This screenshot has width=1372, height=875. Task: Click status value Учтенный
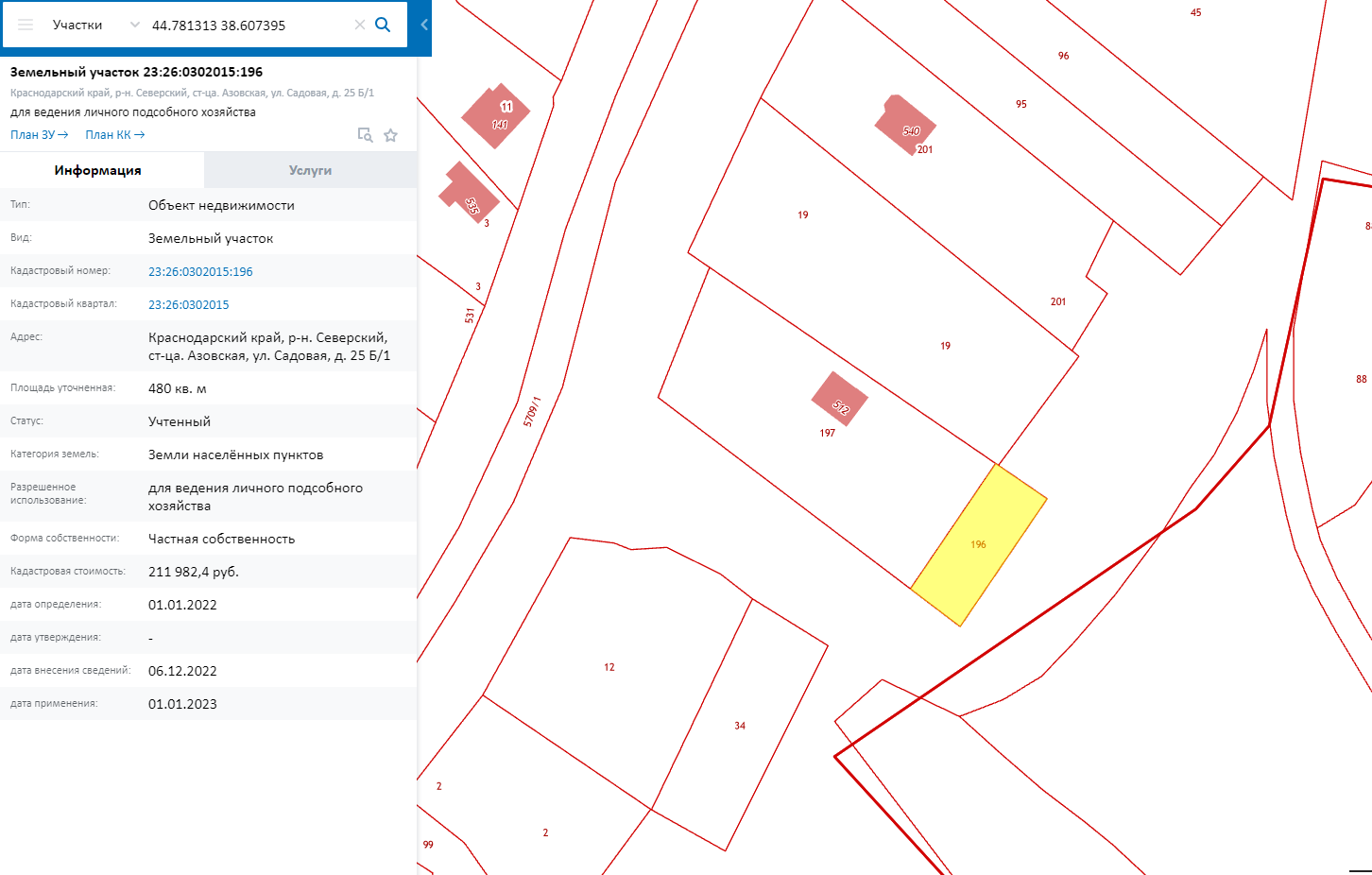(x=180, y=421)
